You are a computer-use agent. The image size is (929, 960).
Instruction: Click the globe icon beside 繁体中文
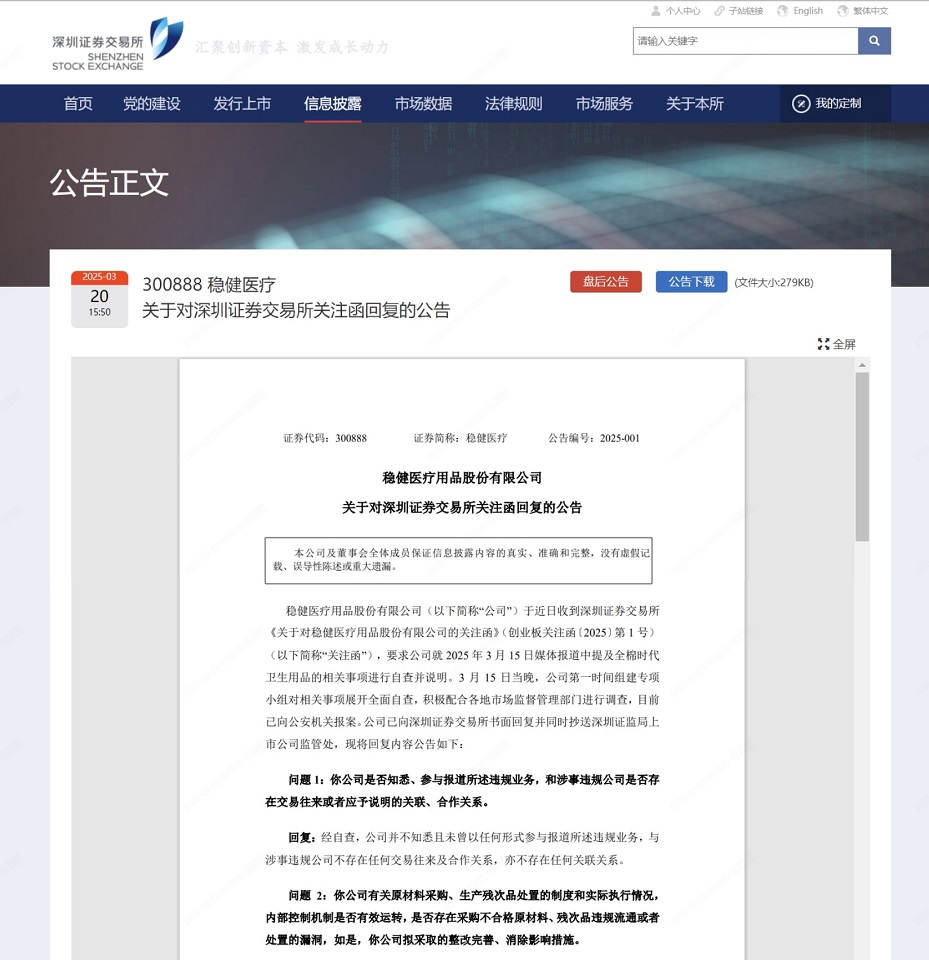click(x=843, y=11)
